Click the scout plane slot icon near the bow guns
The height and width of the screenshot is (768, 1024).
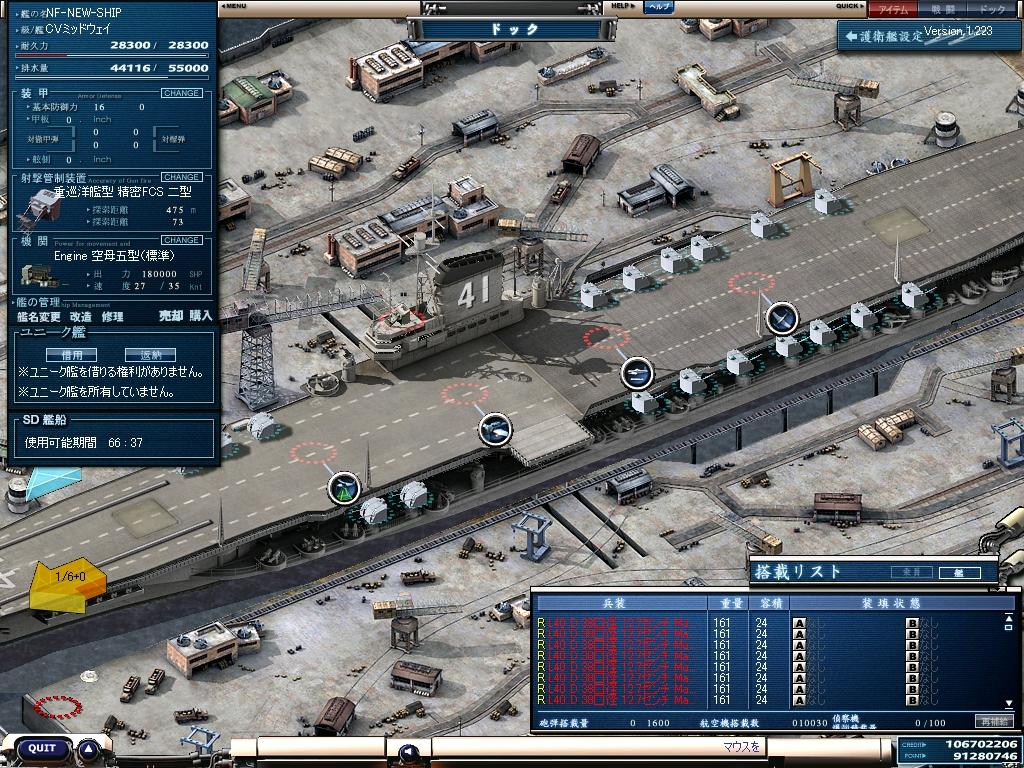click(x=344, y=488)
